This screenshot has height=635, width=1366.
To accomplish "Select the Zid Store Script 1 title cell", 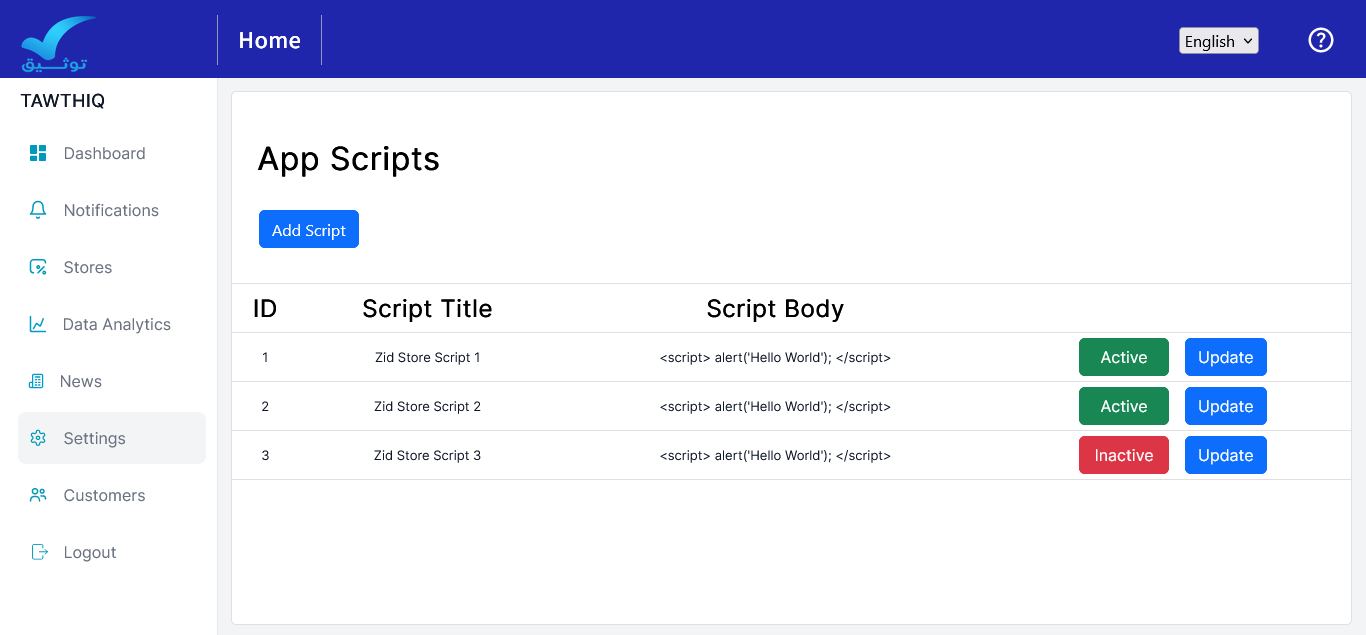I will pyautogui.click(x=428, y=357).
